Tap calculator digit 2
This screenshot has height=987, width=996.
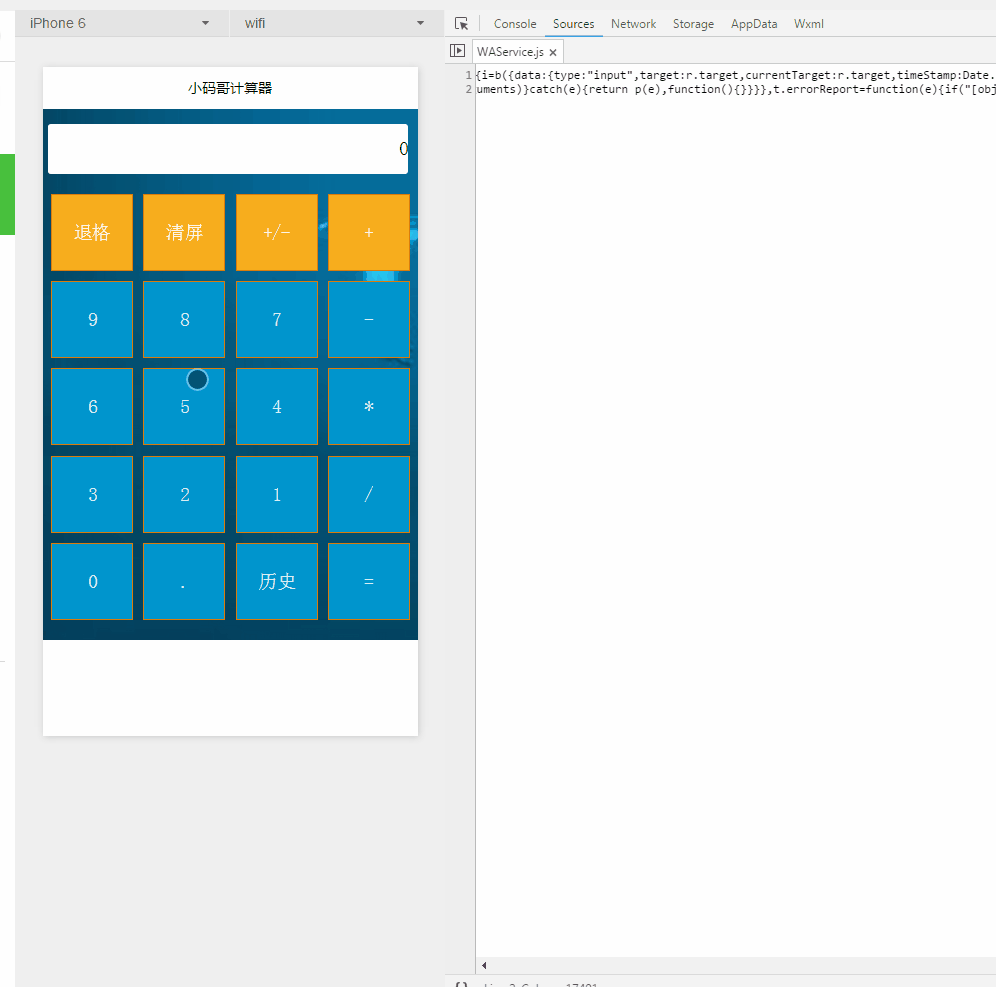click(184, 494)
